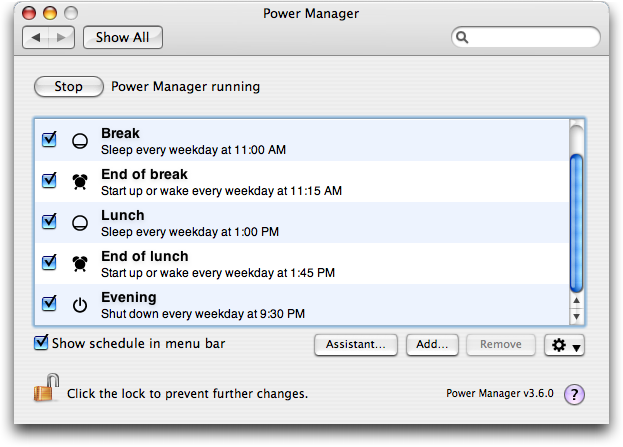Select the Lunch event title
The width and height of the screenshot is (623, 447).
click(122, 215)
